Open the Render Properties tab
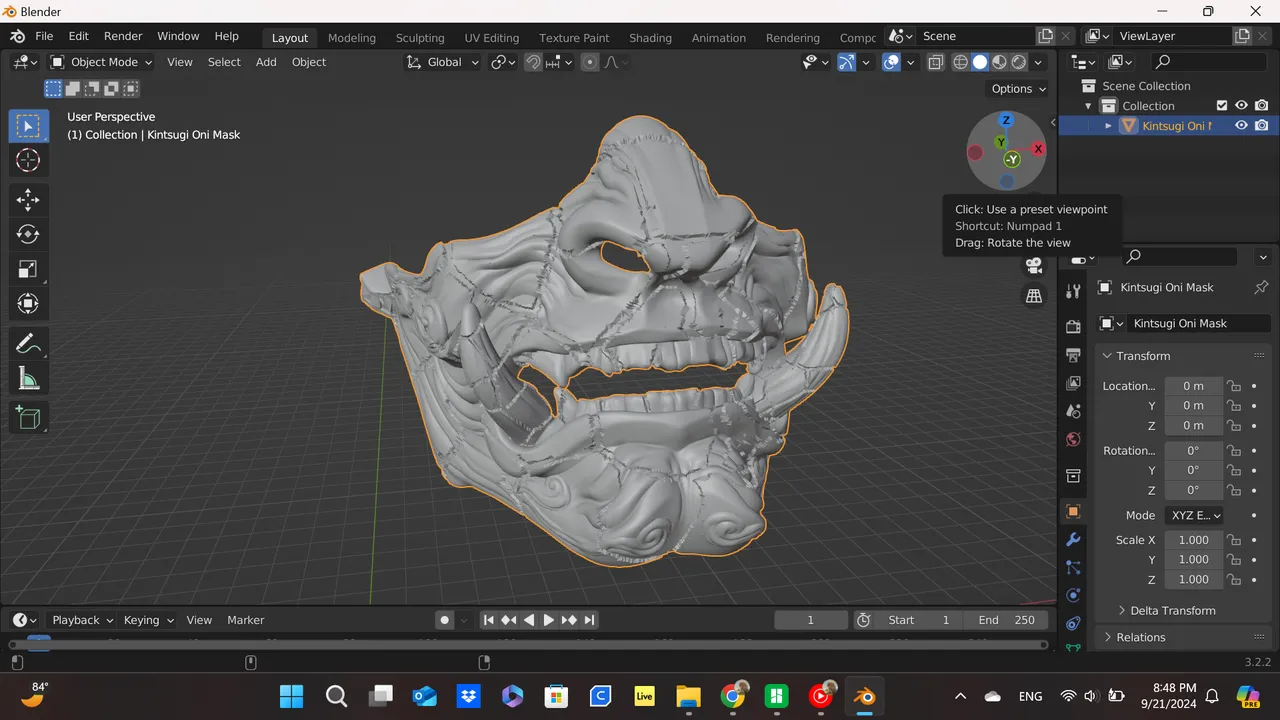1280x720 pixels. tap(1073, 325)
